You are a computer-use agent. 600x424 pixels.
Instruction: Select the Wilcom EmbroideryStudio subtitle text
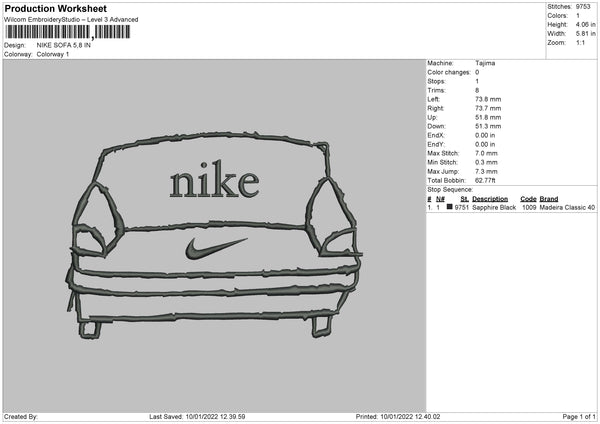click(71, 20)
